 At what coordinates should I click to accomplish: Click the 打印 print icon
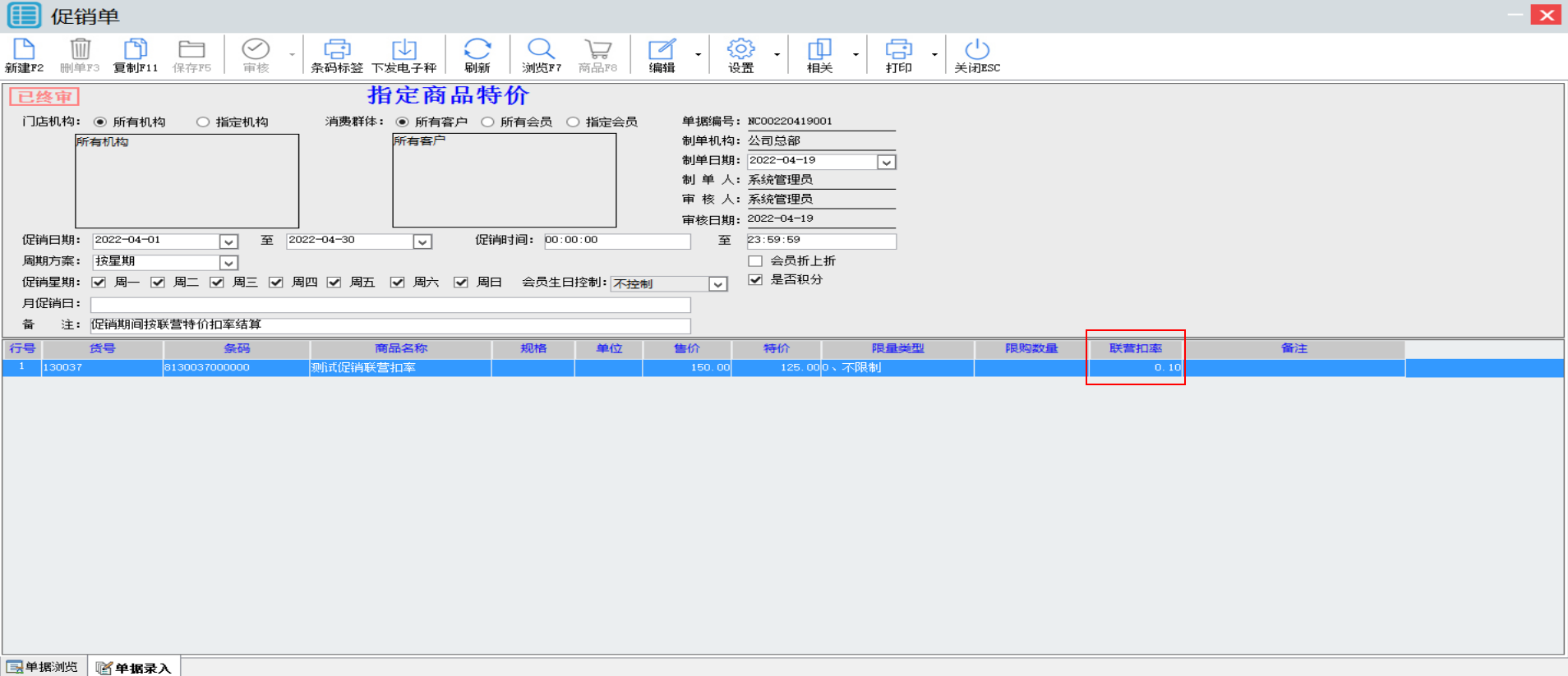[x=898, y=49]
